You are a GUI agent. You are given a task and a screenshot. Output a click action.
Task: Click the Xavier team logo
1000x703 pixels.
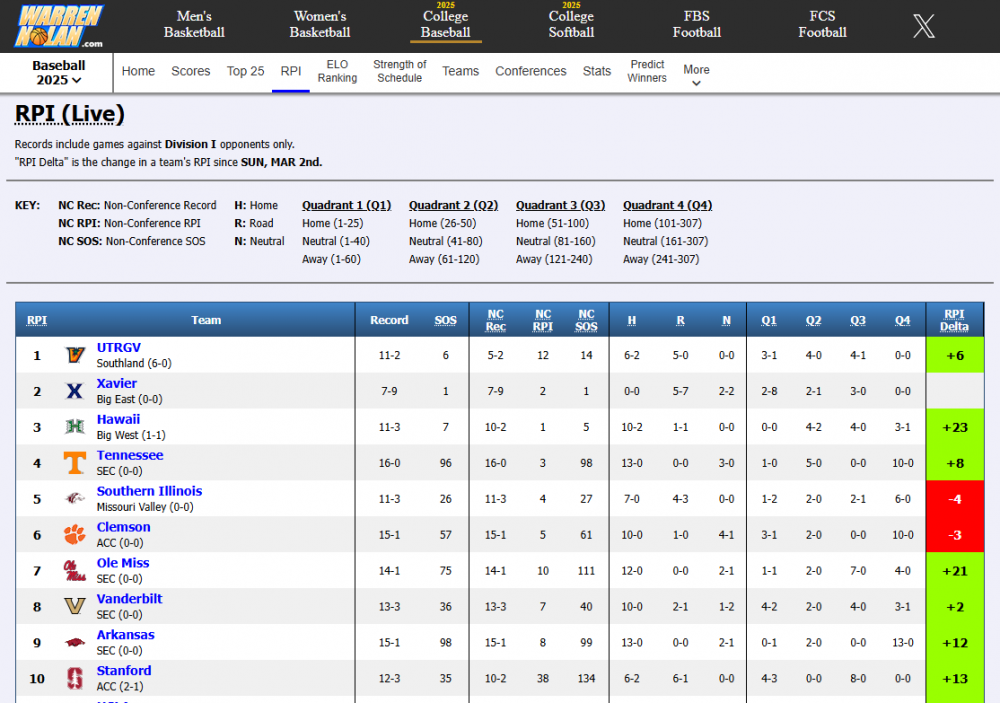[74, 391]
